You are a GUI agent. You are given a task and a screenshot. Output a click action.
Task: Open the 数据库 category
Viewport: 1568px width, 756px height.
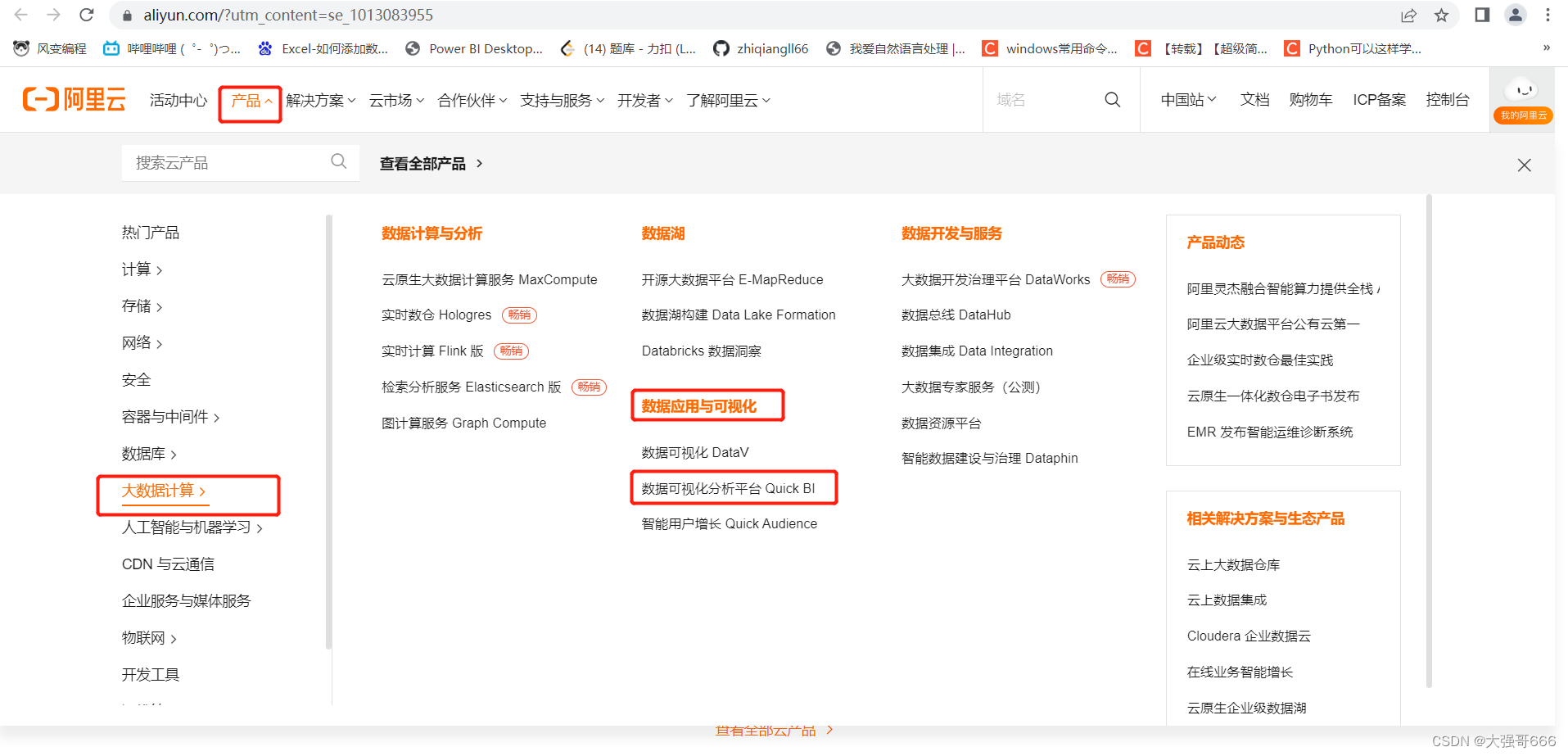click(x=149, y=453)
